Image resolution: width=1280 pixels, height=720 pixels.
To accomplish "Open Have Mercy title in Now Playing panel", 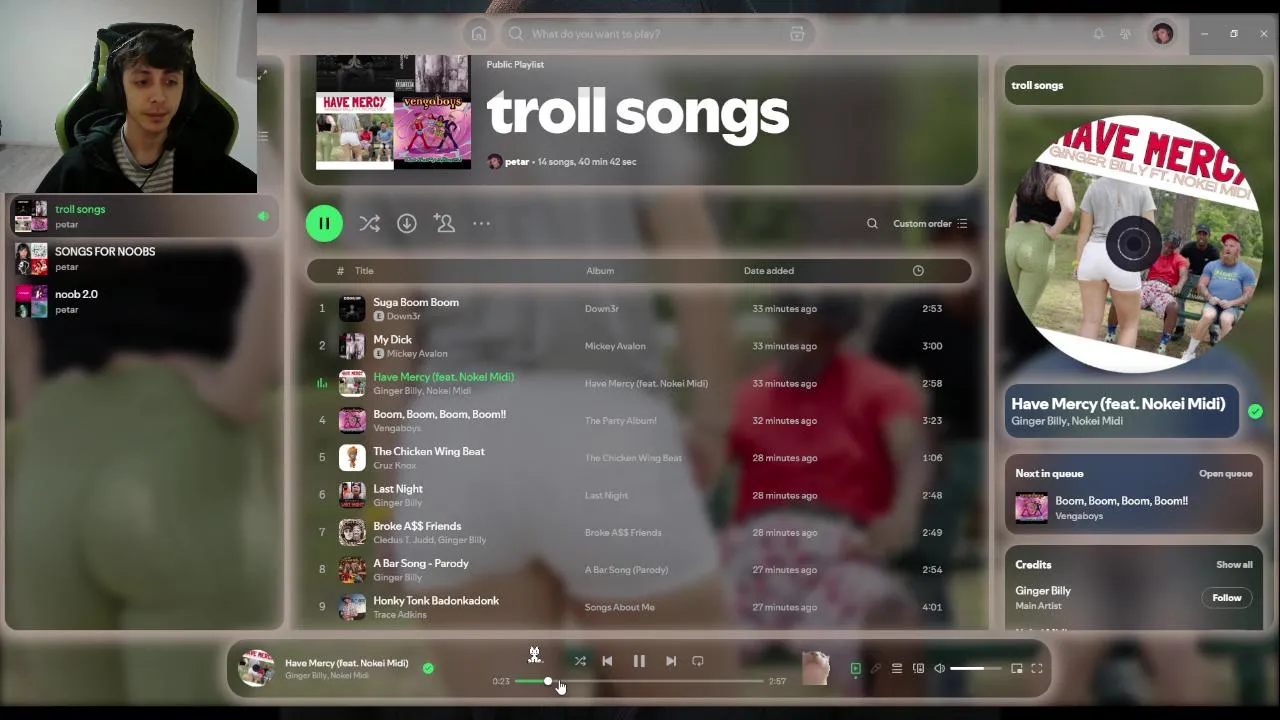I will pos(1118,404).
